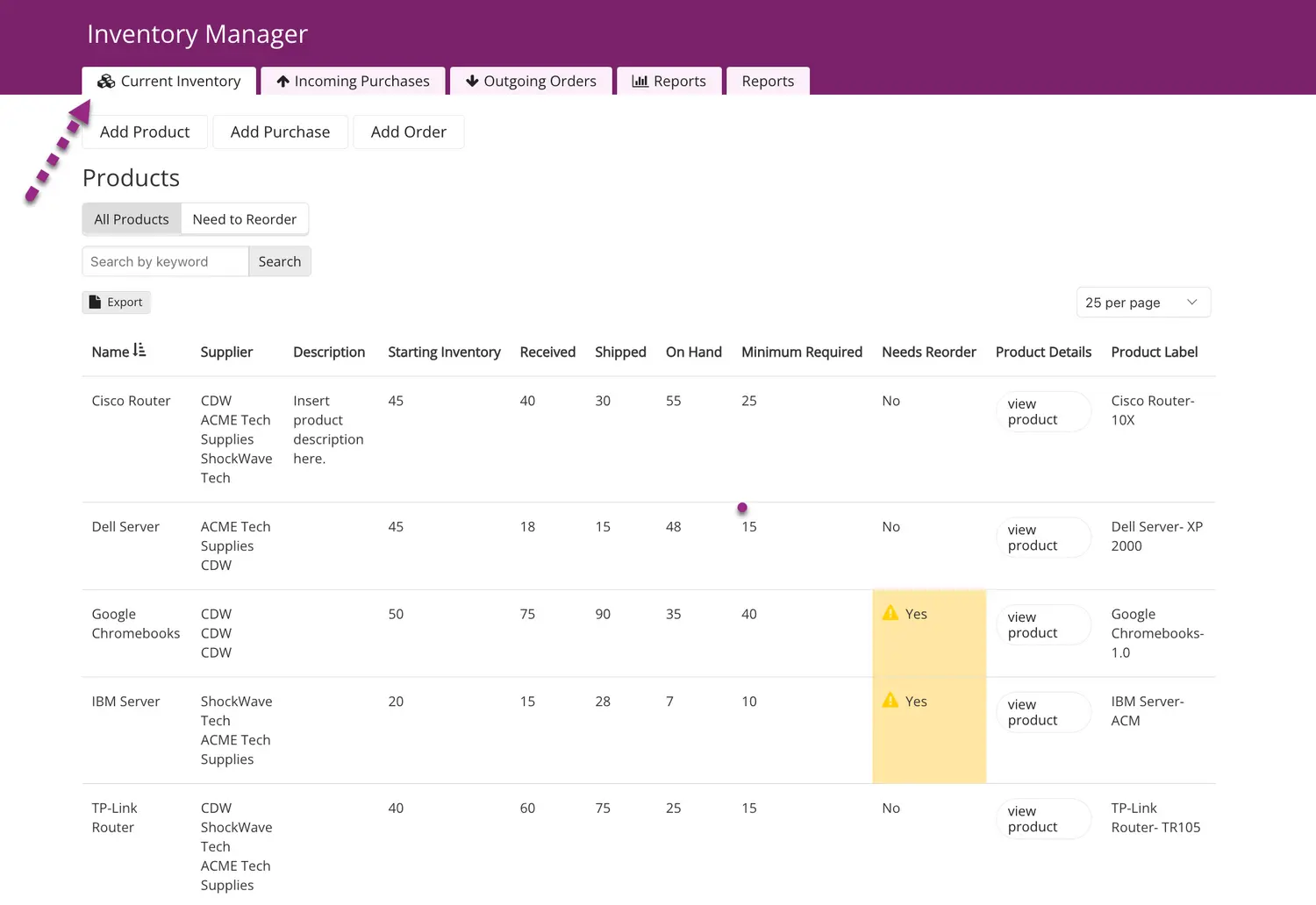The width and height of the screenshot is (1316, 905).
Task: Focus the Search by keyword field
Action: point(165,261)
